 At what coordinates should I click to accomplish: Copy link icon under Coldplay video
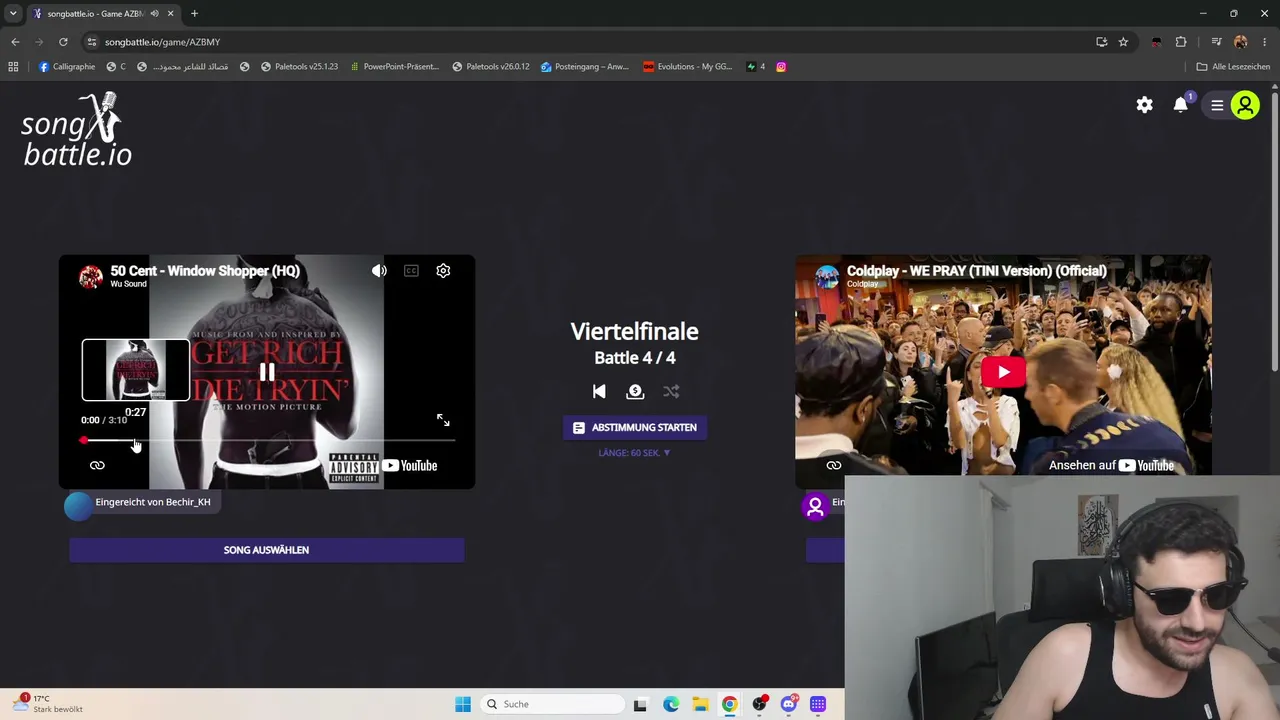[834, 465]
